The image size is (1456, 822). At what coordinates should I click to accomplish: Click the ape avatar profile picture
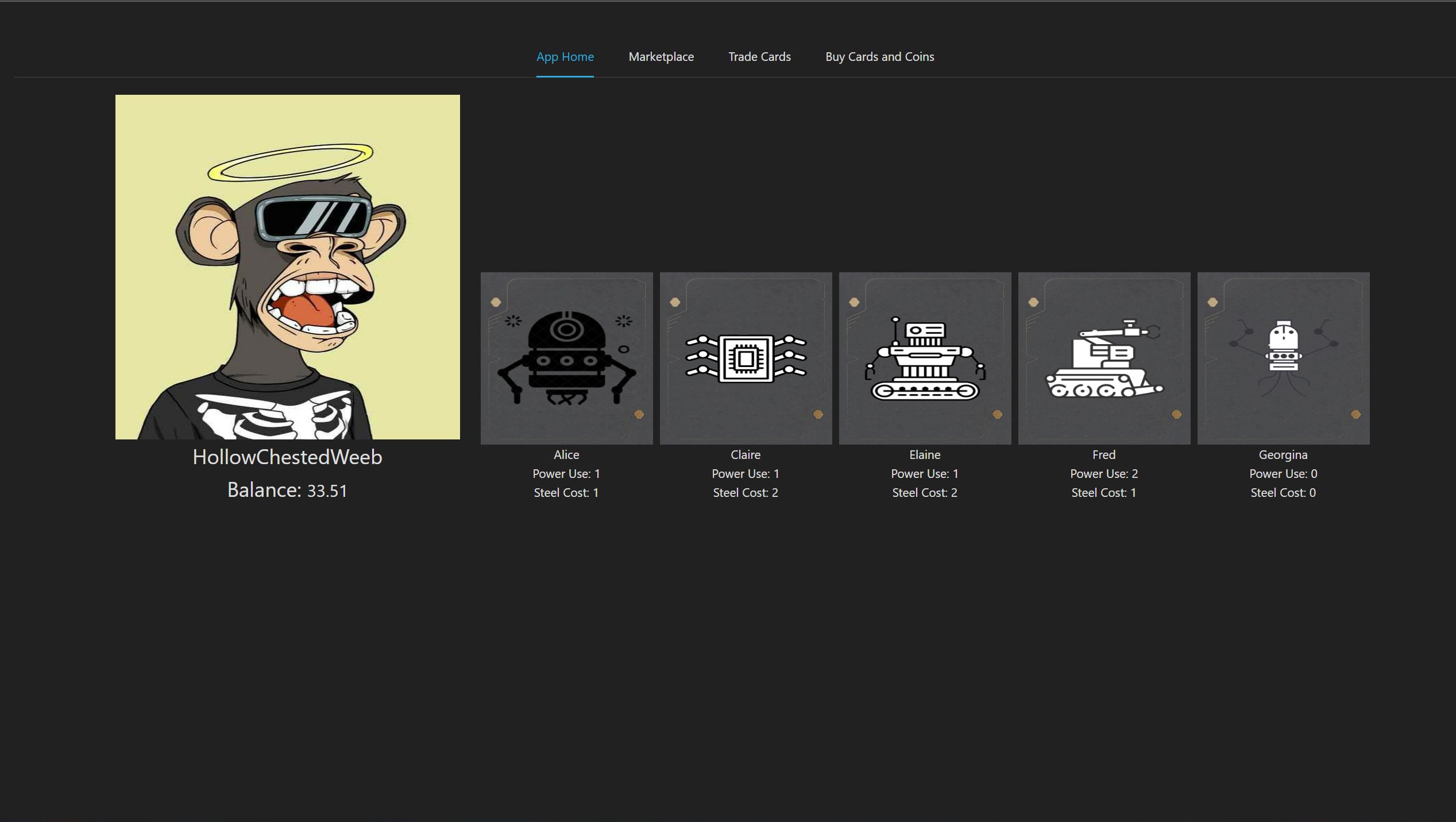[287, 267]
